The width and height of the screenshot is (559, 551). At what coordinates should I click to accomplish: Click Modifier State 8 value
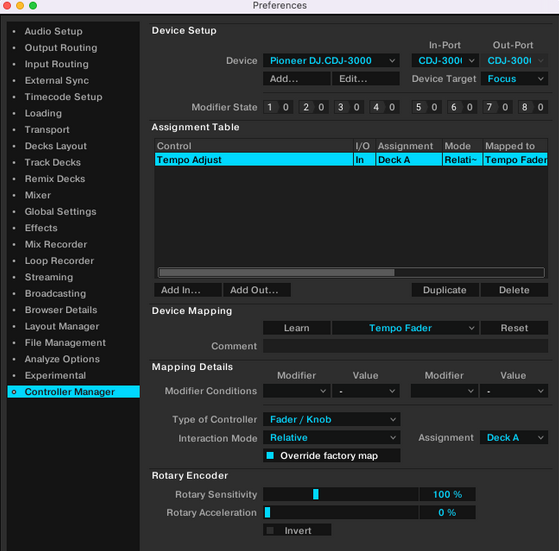pyautogui.click(x=540, y=107)
